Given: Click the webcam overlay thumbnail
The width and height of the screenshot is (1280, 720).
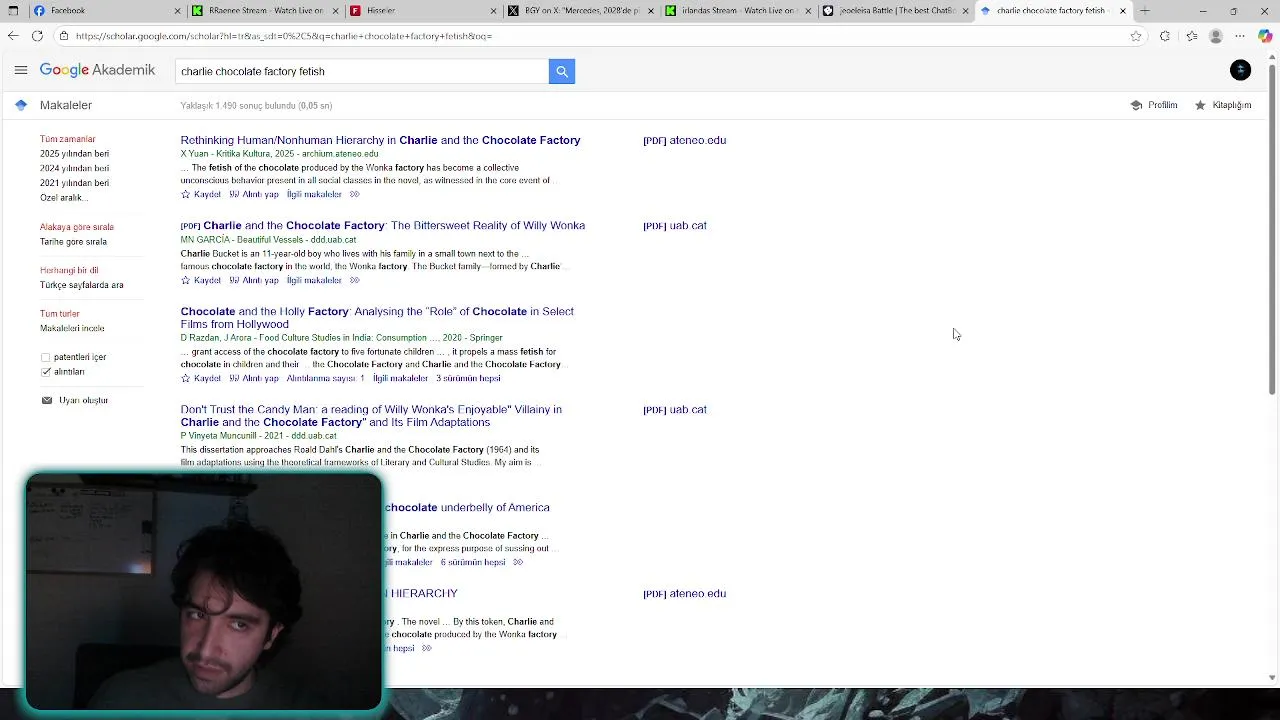Looking at the screenshot, I should click(204, 592).
